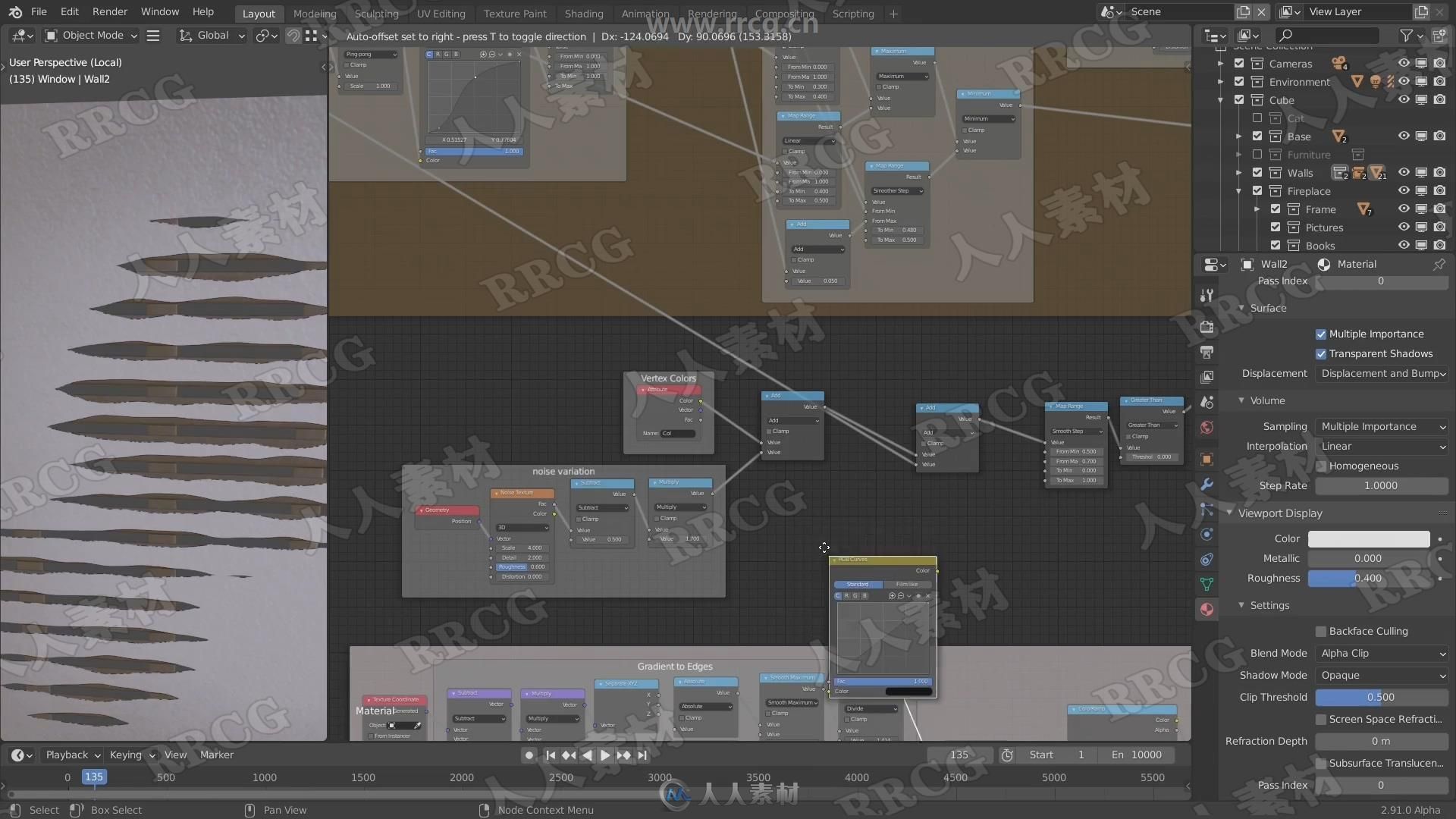
Task: Click the Compositing menu tab
Action: point(784,13)
